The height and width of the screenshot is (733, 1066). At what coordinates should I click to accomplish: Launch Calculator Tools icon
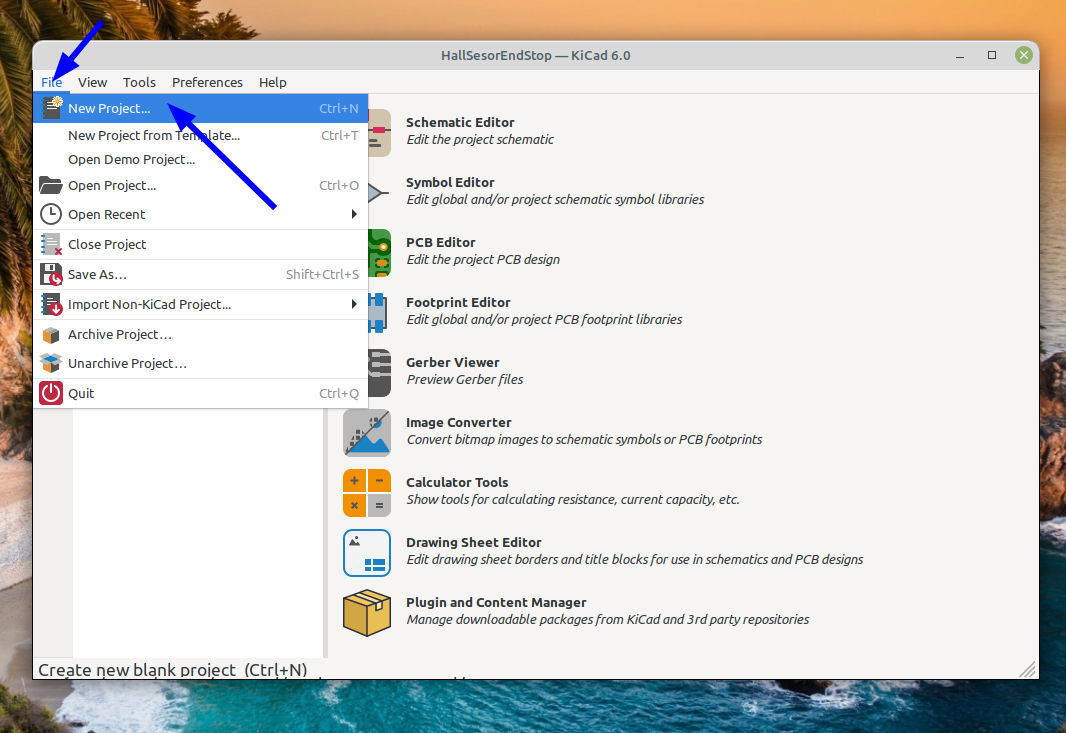tap(366, 492)
